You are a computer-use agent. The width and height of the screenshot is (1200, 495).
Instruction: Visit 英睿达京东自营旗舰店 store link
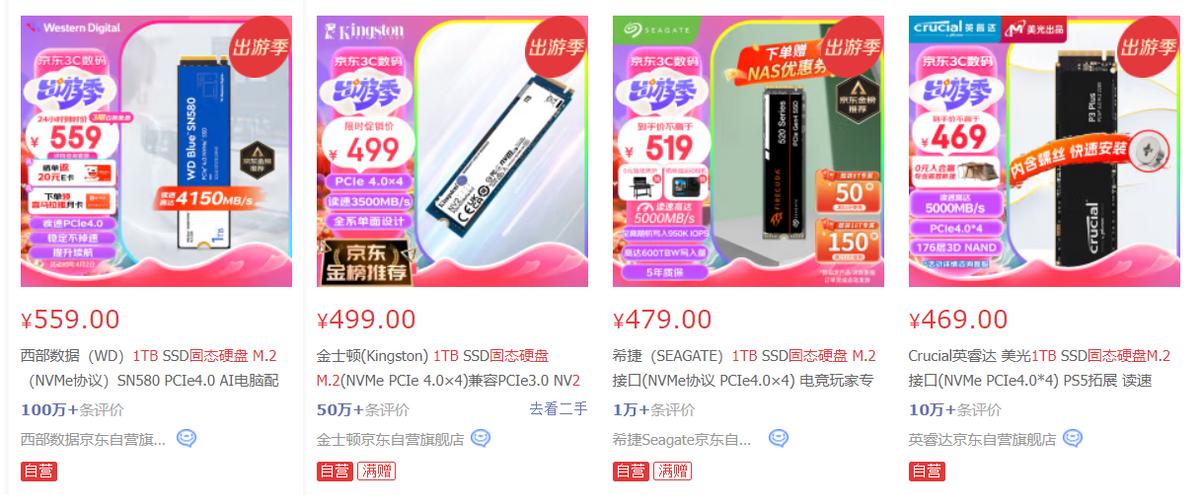982,439
